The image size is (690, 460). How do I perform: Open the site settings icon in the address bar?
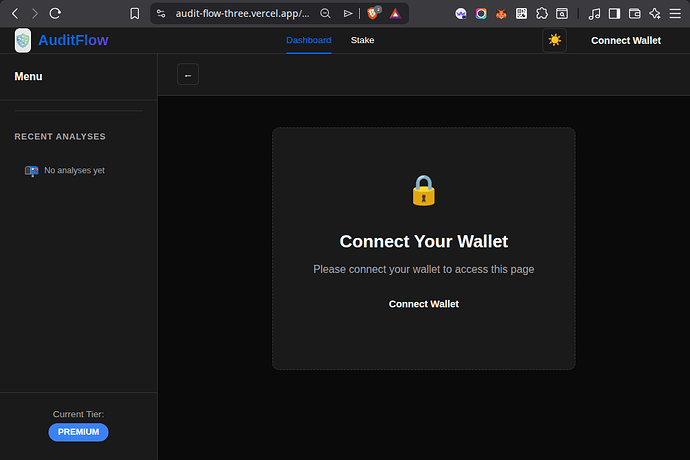click(161, 14)
